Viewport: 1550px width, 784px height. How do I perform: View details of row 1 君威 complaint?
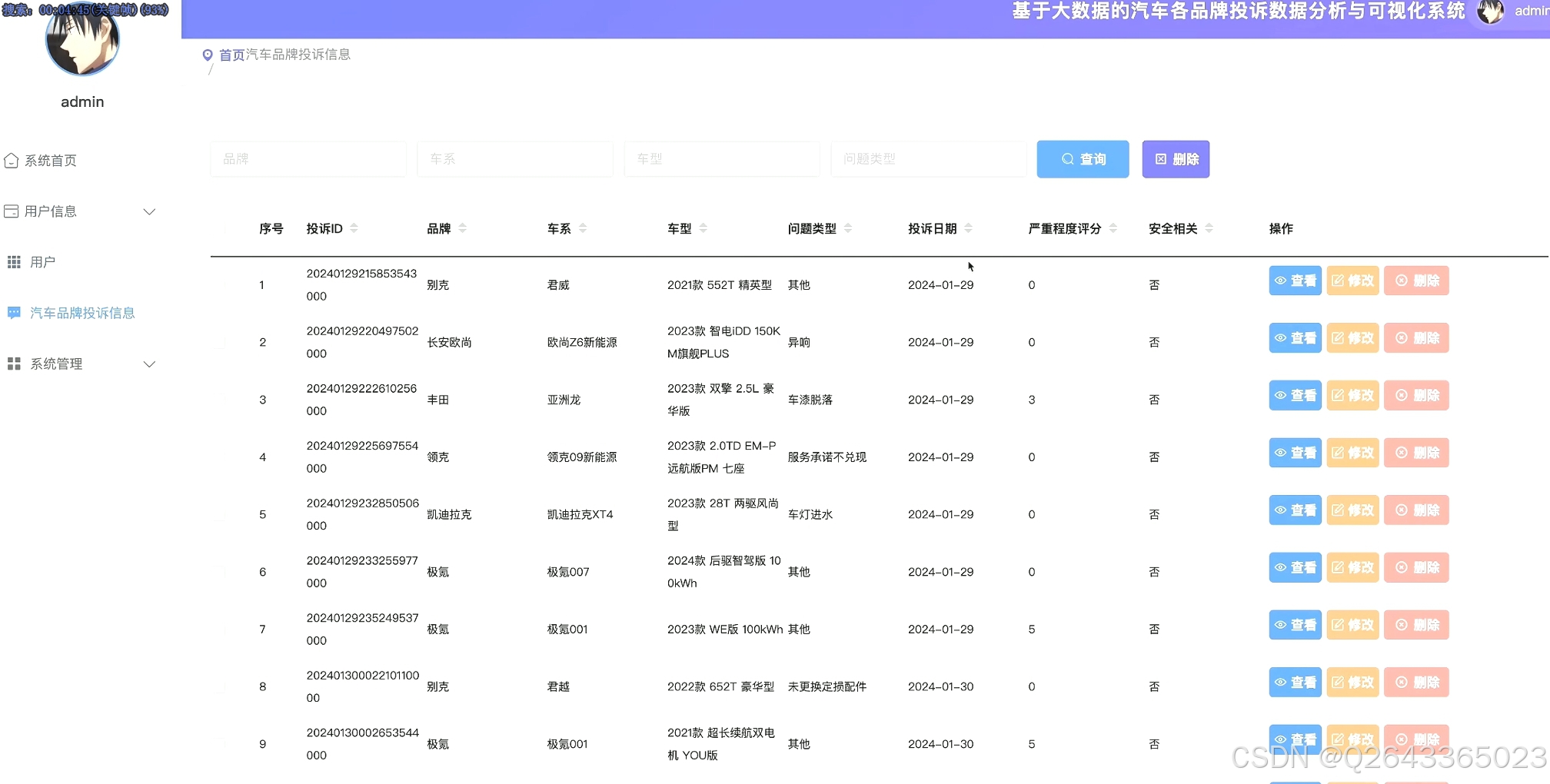click(1295, 281)
